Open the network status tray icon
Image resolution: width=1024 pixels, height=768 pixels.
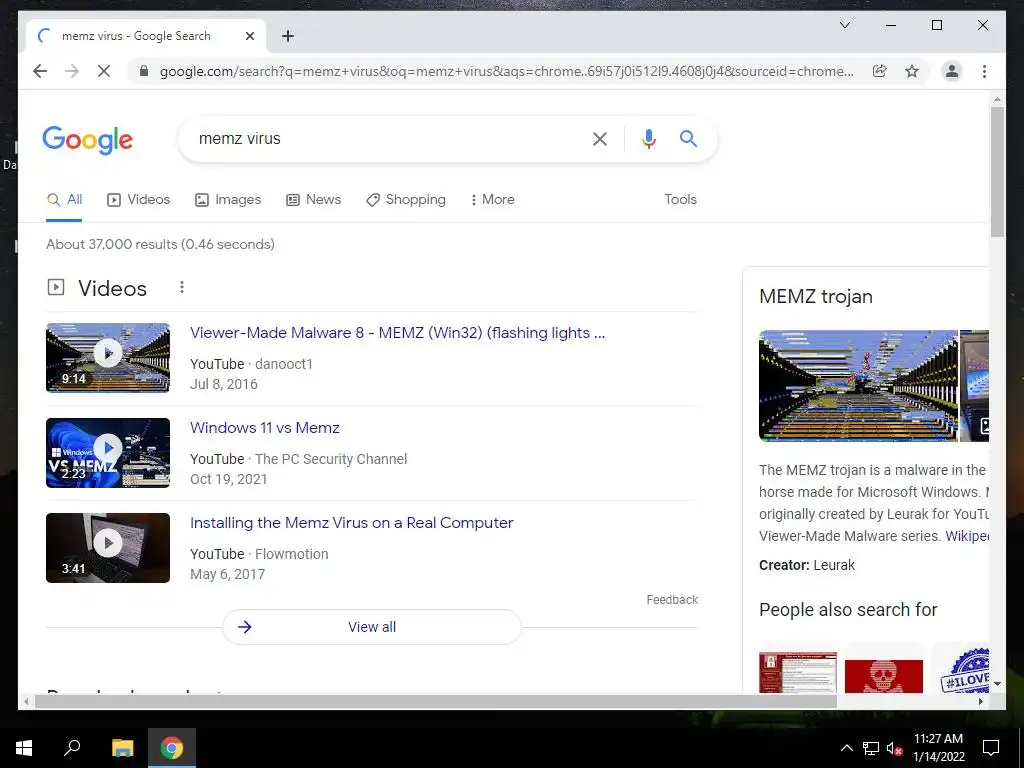coord(871,748)
